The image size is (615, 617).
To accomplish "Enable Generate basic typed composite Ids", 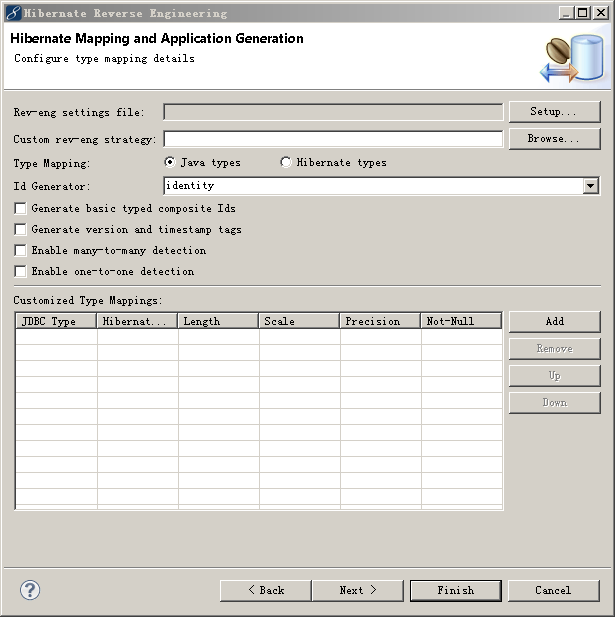I will (x=21, y=209).
